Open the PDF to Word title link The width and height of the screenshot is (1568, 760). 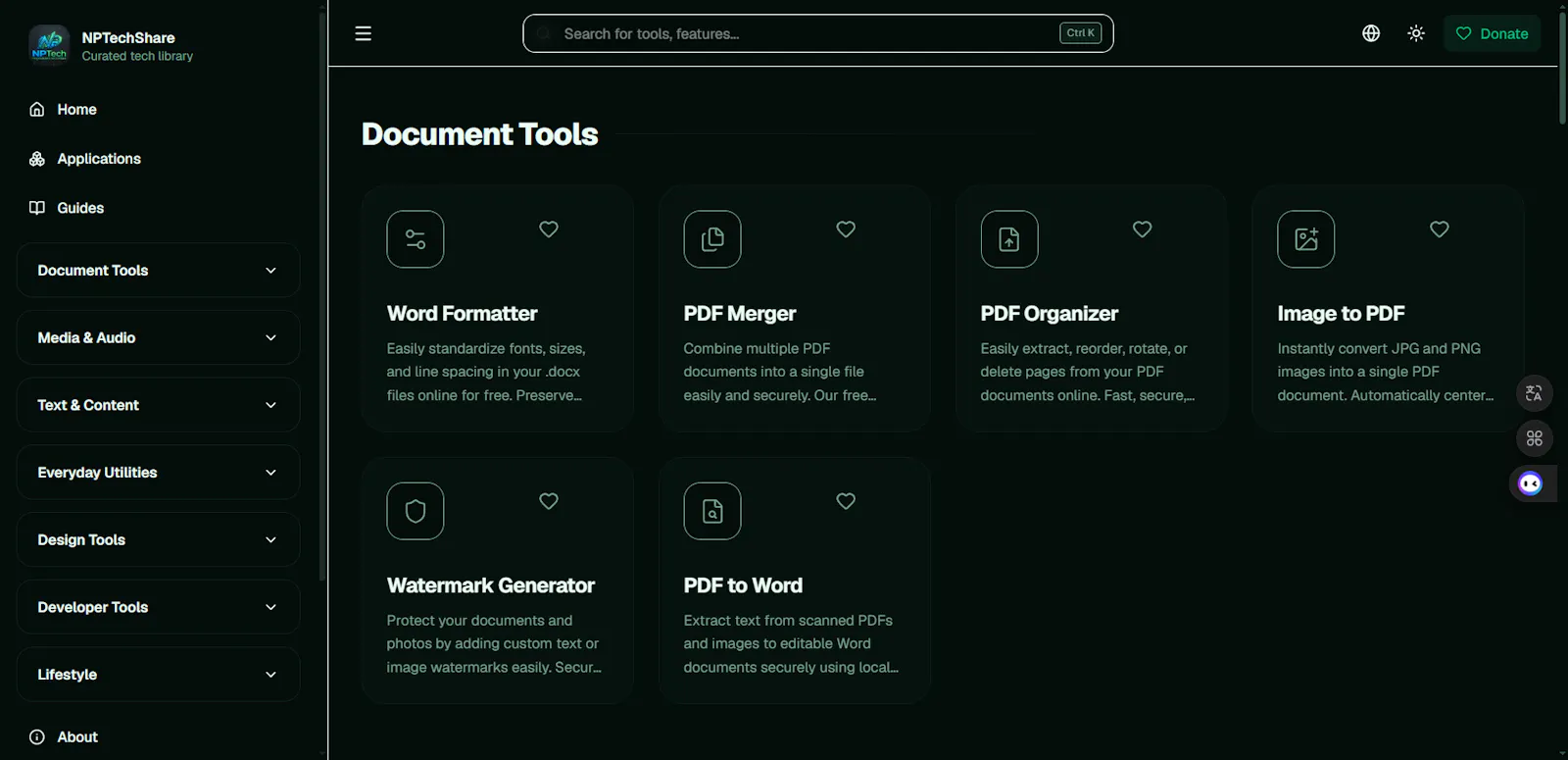tap(743, 585)
